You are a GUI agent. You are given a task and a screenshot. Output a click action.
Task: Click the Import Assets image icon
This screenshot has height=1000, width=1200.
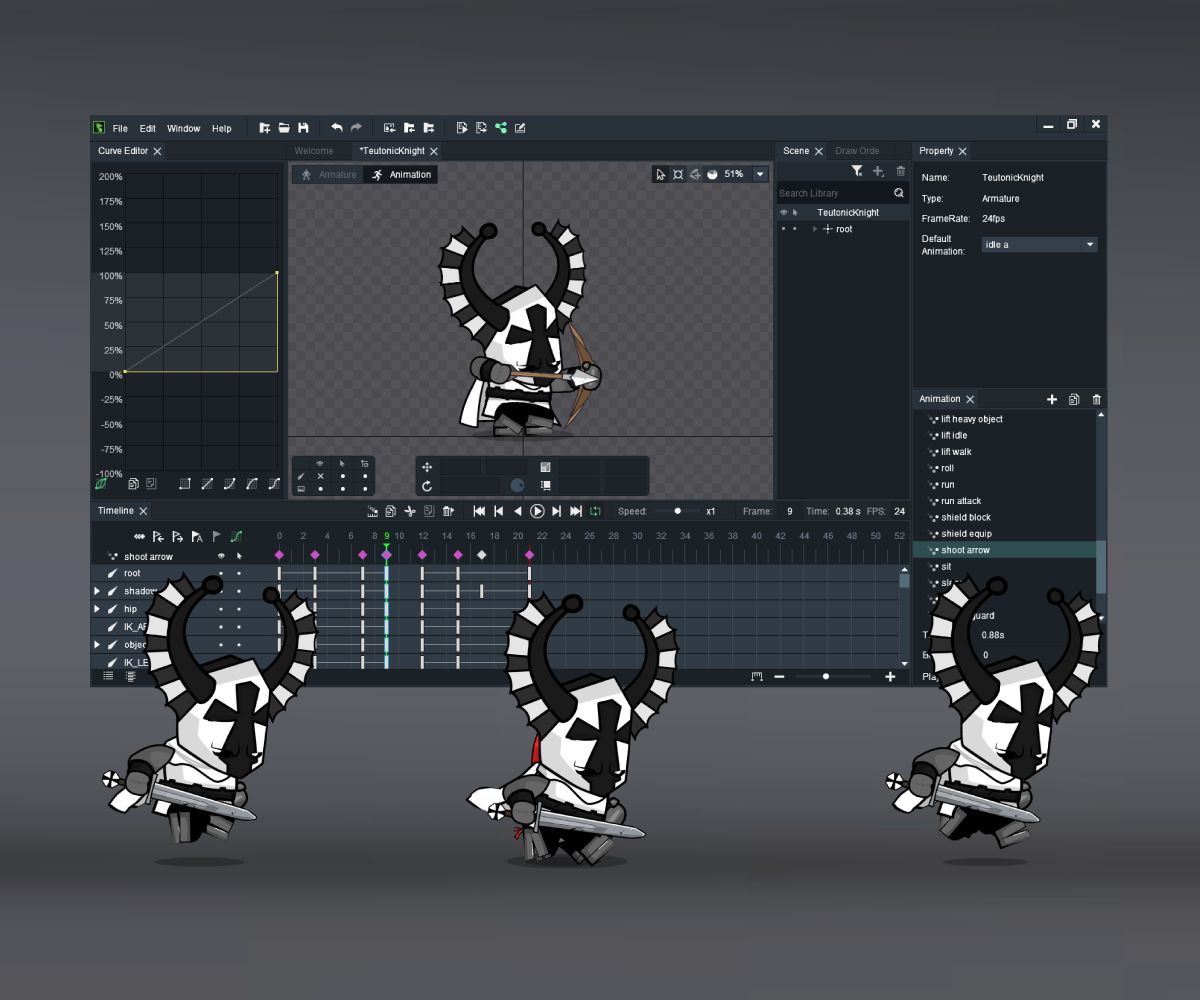(x=390, y=128)
